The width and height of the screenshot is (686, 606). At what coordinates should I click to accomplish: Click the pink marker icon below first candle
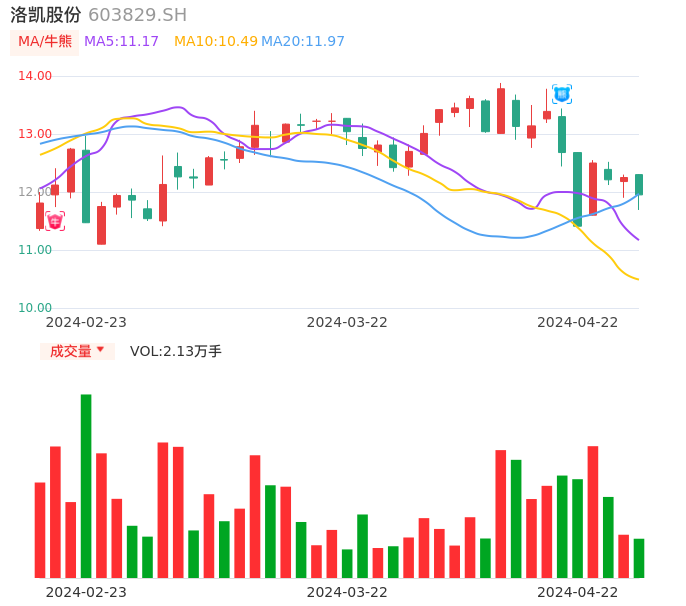[x=55, y=221]
